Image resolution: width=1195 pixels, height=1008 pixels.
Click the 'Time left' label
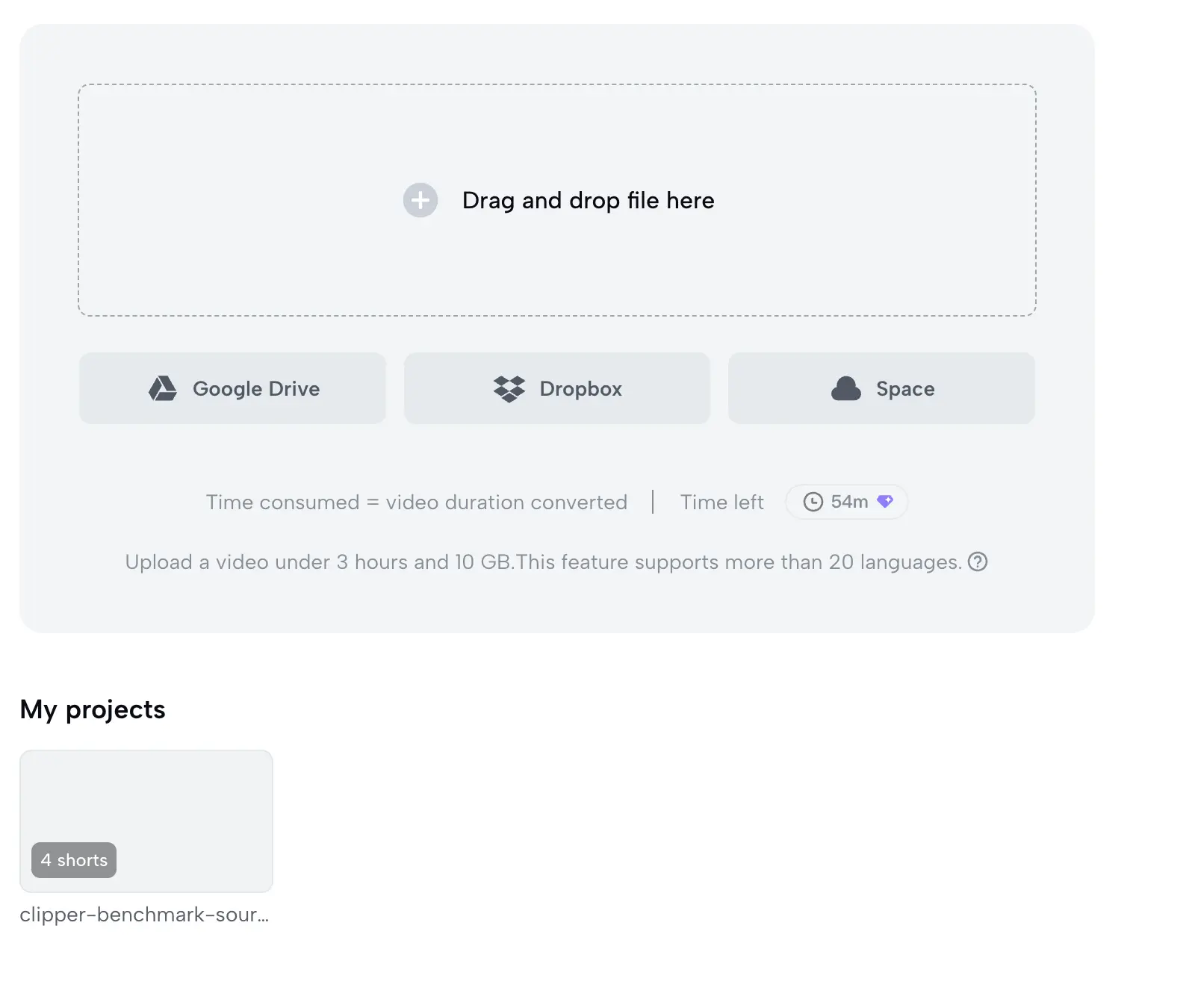tap(722, 503)
